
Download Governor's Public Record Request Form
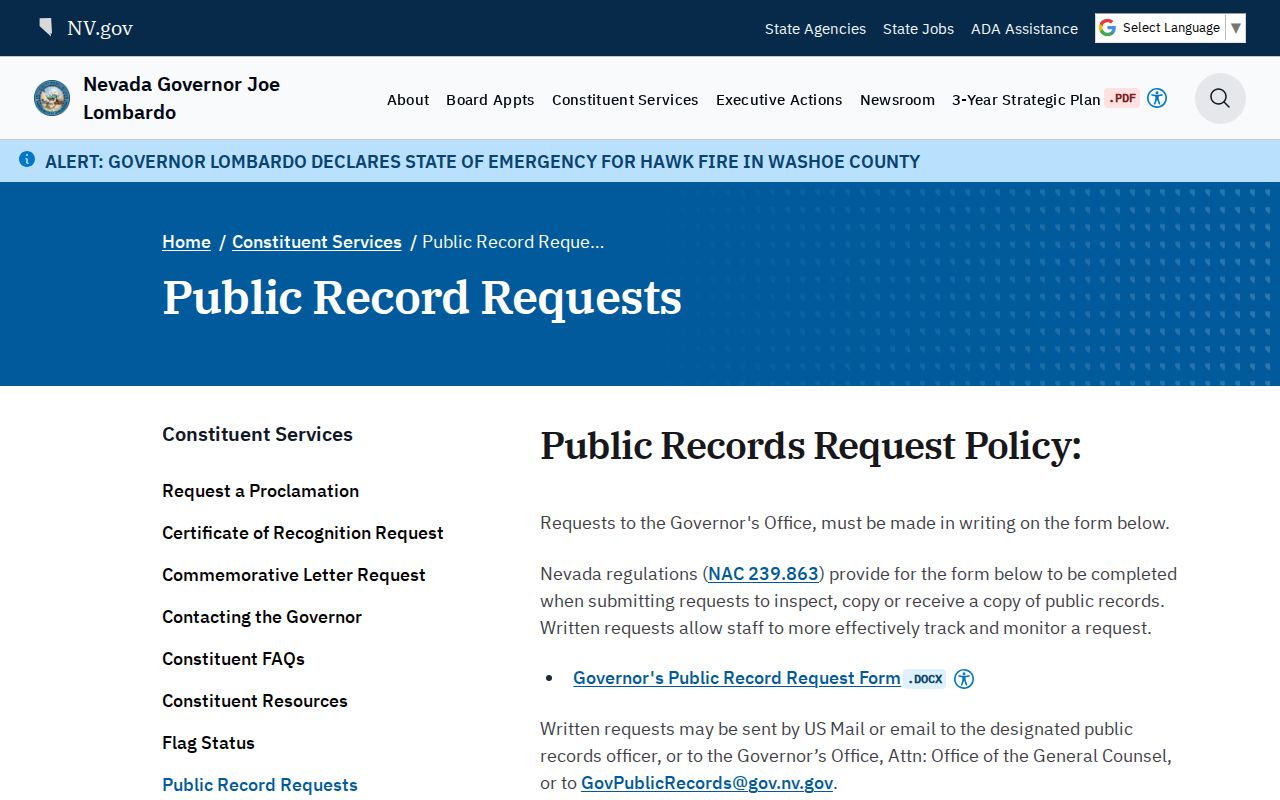(x=737, y=678)
